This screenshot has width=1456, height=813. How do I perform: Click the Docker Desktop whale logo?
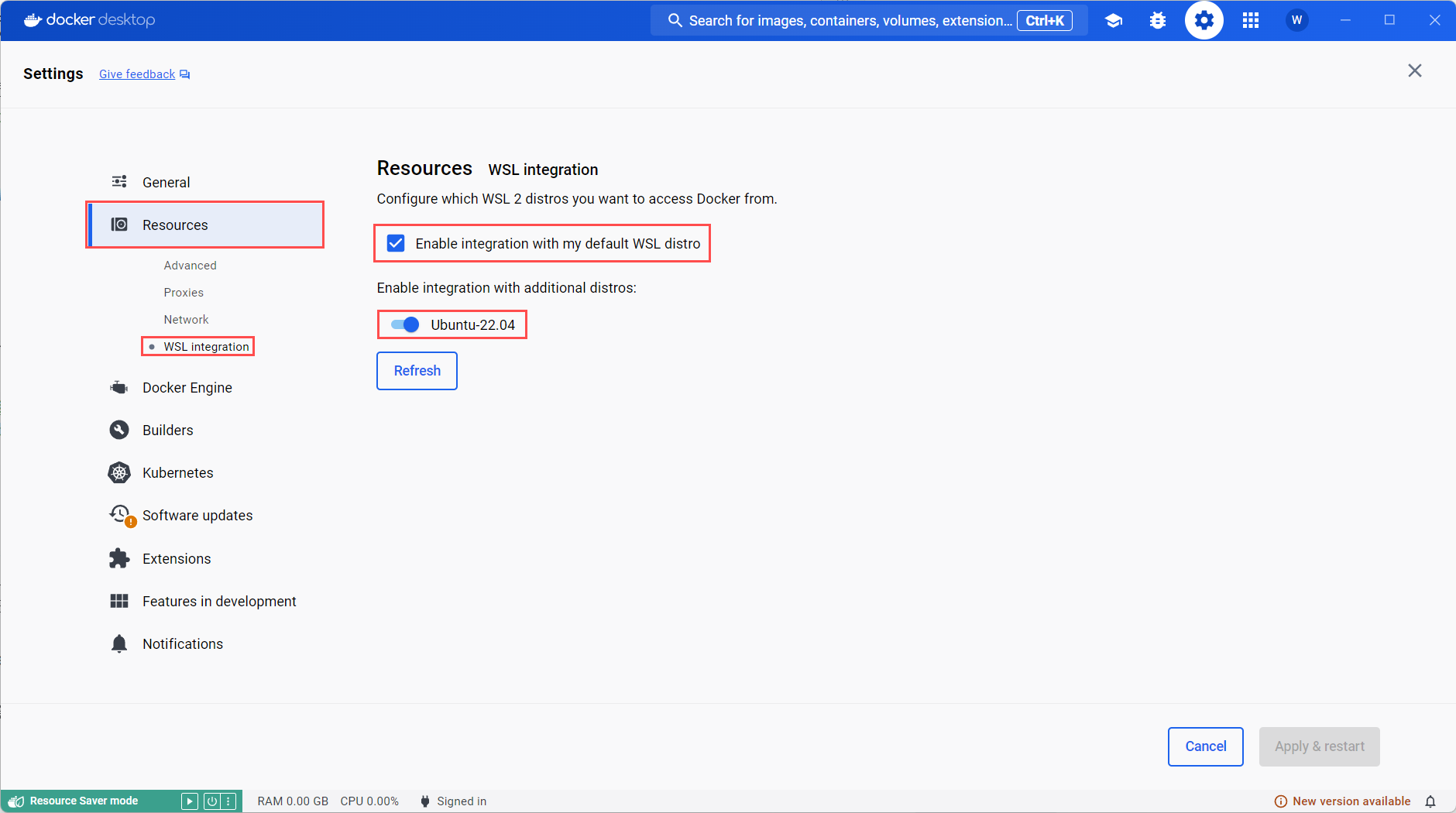click(x=33, y=20)
